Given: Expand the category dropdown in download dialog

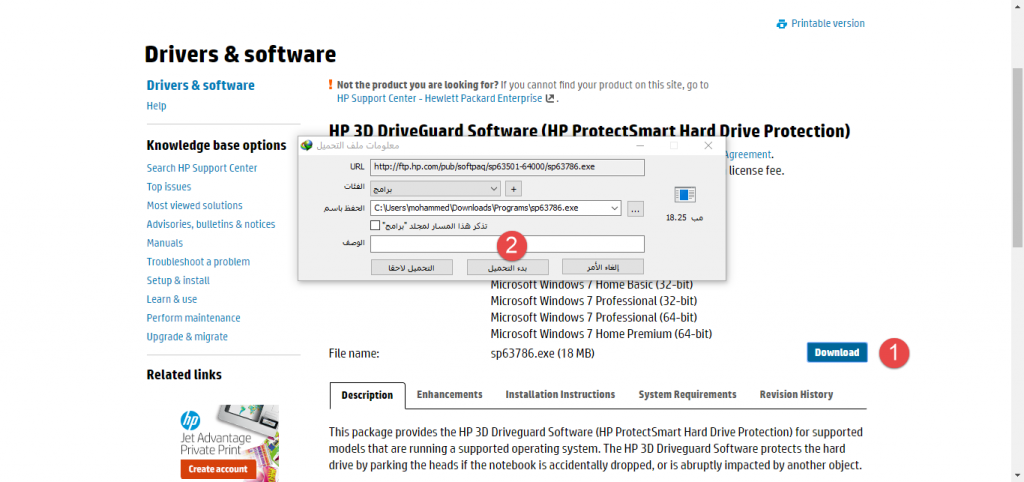Looking at the screenshot, I should [x=494, y=188].
